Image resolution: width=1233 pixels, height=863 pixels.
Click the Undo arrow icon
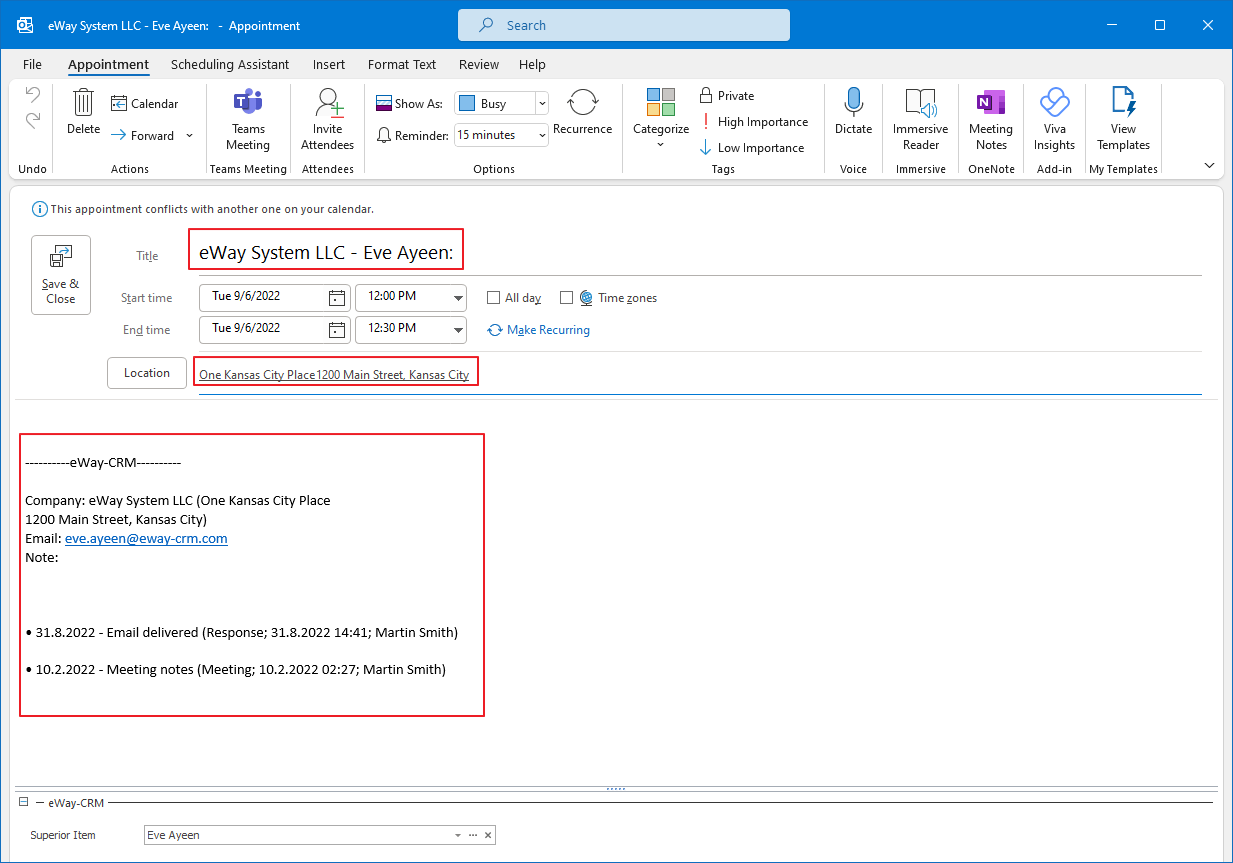[33, 95]
